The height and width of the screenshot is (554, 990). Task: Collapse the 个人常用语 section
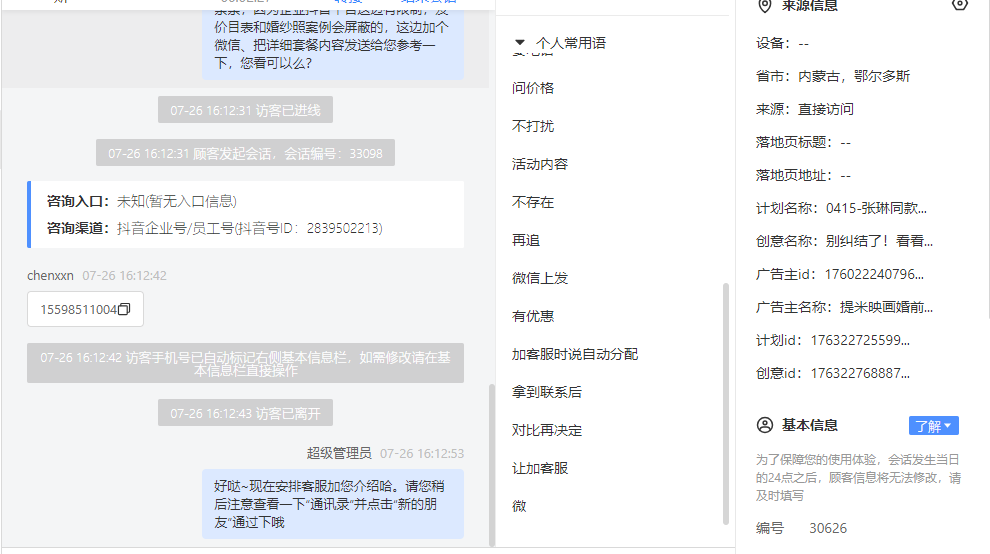tap(520, 43)
